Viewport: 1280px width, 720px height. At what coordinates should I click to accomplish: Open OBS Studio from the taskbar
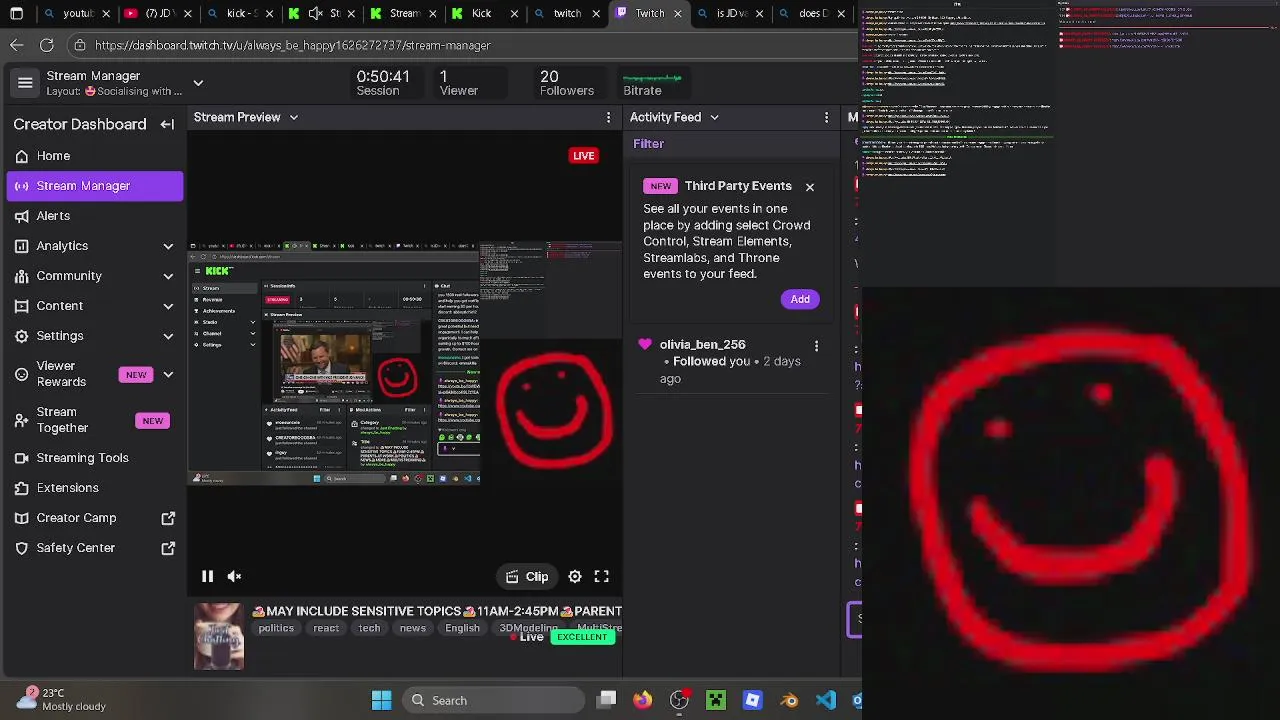[679, 701]
